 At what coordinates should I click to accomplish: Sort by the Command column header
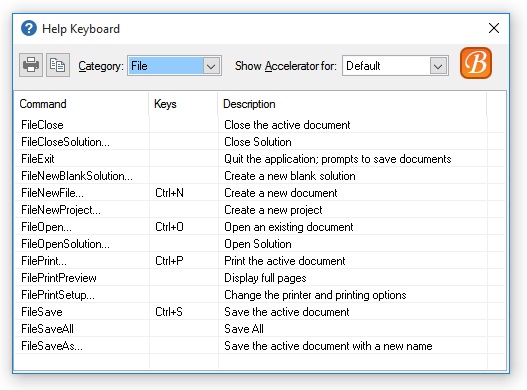pos(81,104)
